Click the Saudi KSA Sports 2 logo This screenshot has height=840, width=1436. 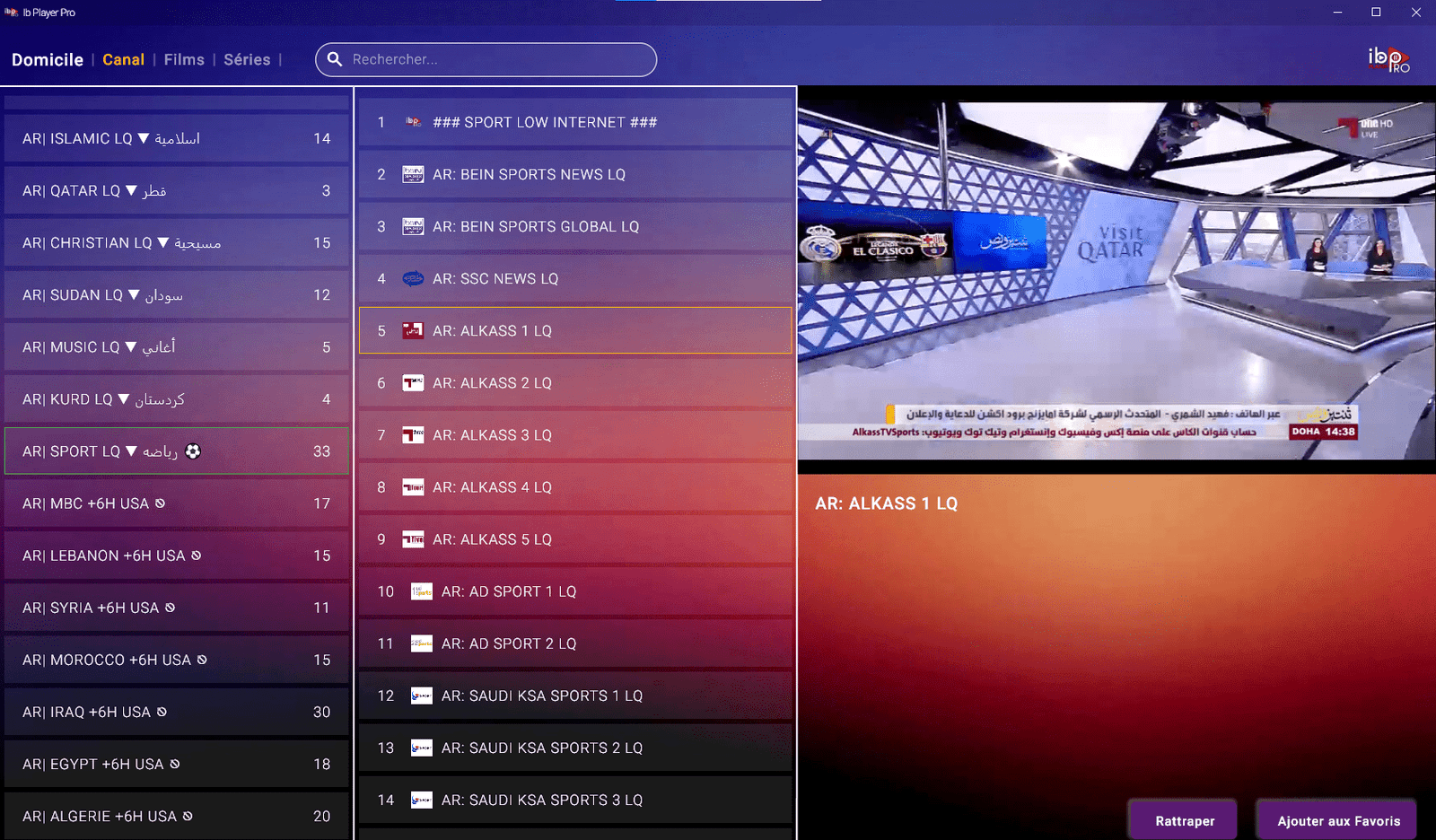(x=422, y=748)
